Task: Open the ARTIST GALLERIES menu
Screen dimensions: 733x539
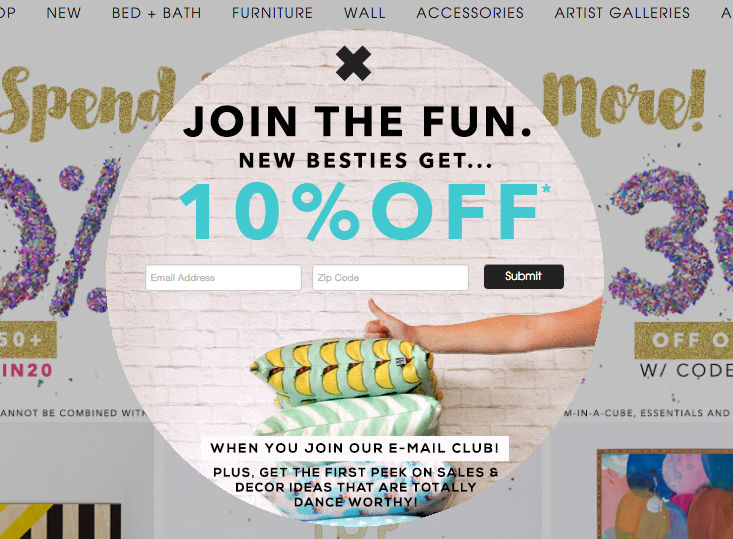Action: pyautogui.click(x=622, y=13)
